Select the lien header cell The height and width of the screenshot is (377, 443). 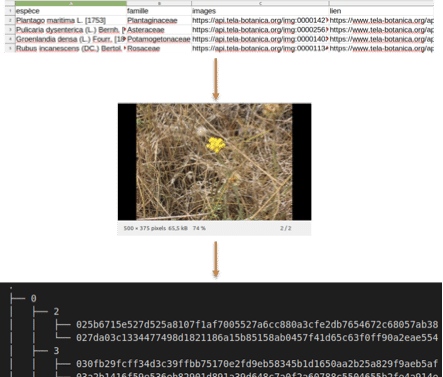pyautogui.click(x=381, y=11)
